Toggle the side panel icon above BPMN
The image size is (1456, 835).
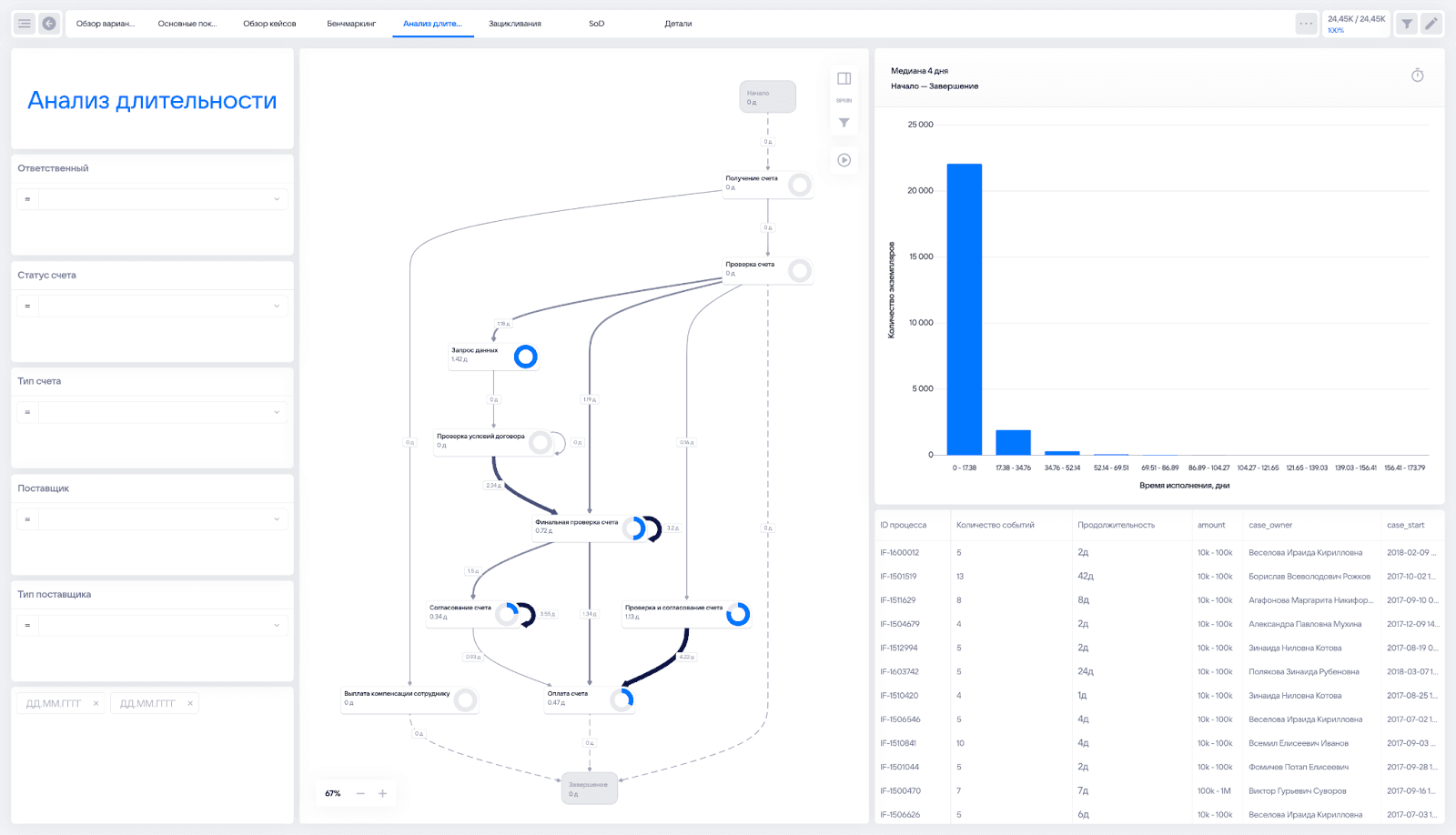[844, 79]
